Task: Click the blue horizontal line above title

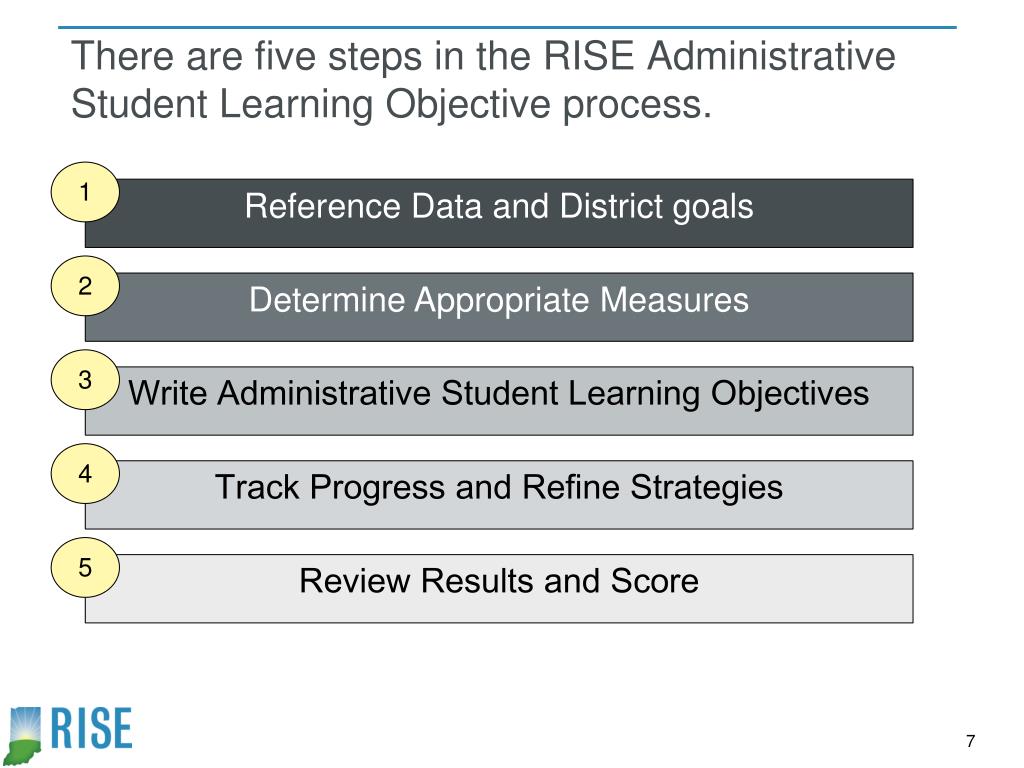Action: pos(507,27)
